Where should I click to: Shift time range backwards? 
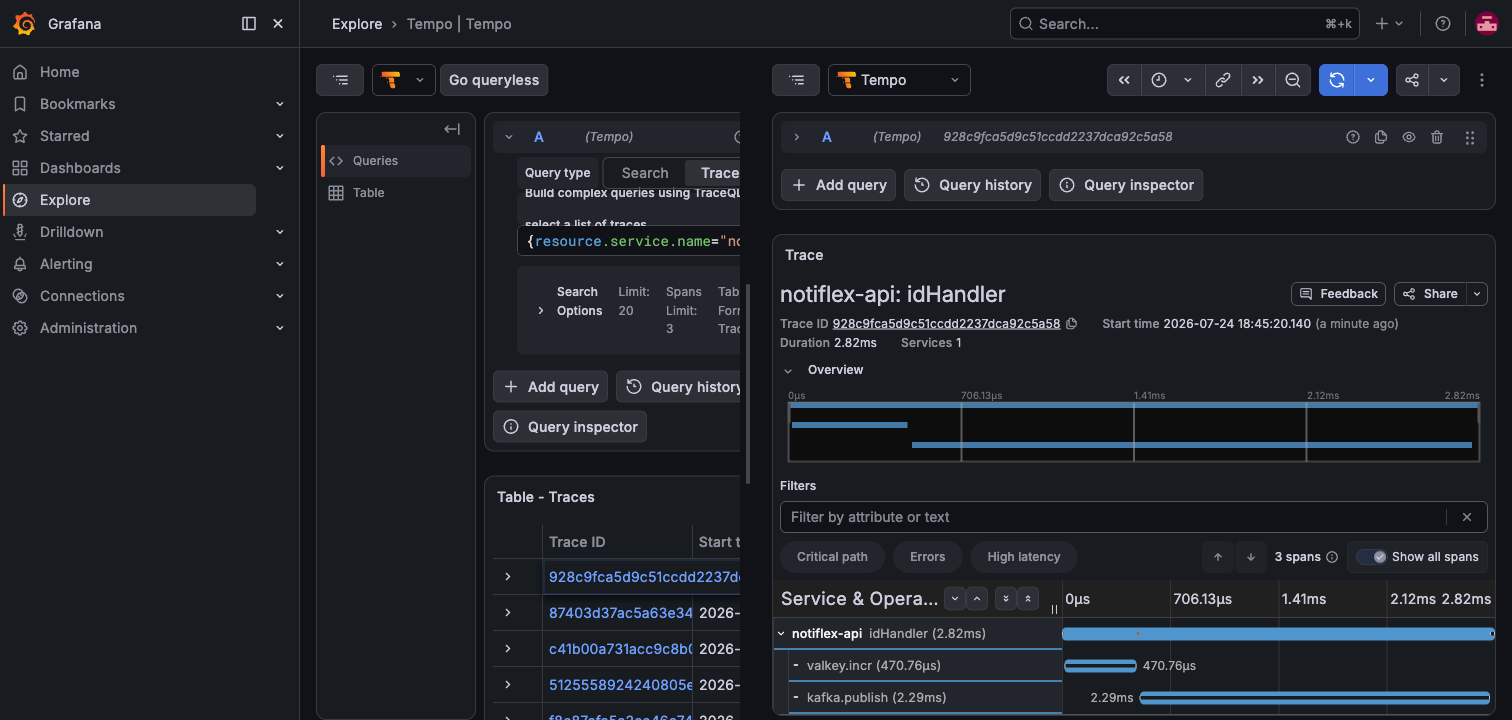(1124, 80)
